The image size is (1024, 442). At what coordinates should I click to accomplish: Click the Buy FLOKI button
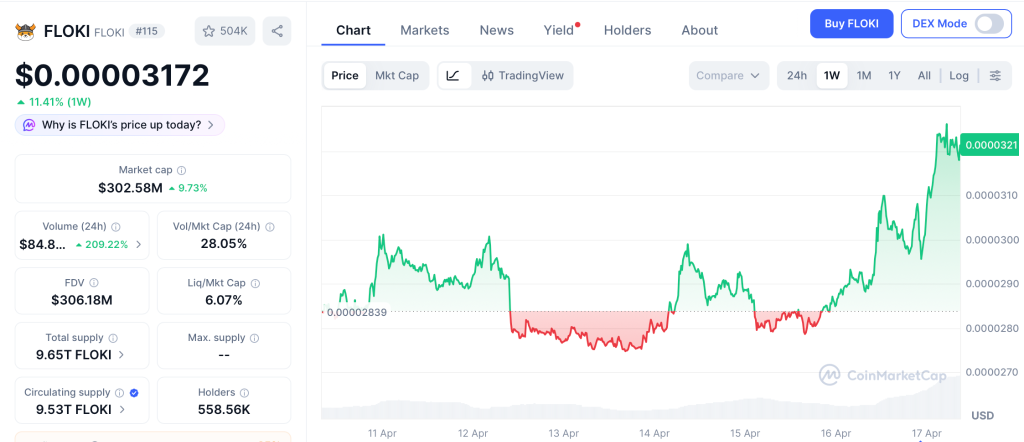[851, 24]
